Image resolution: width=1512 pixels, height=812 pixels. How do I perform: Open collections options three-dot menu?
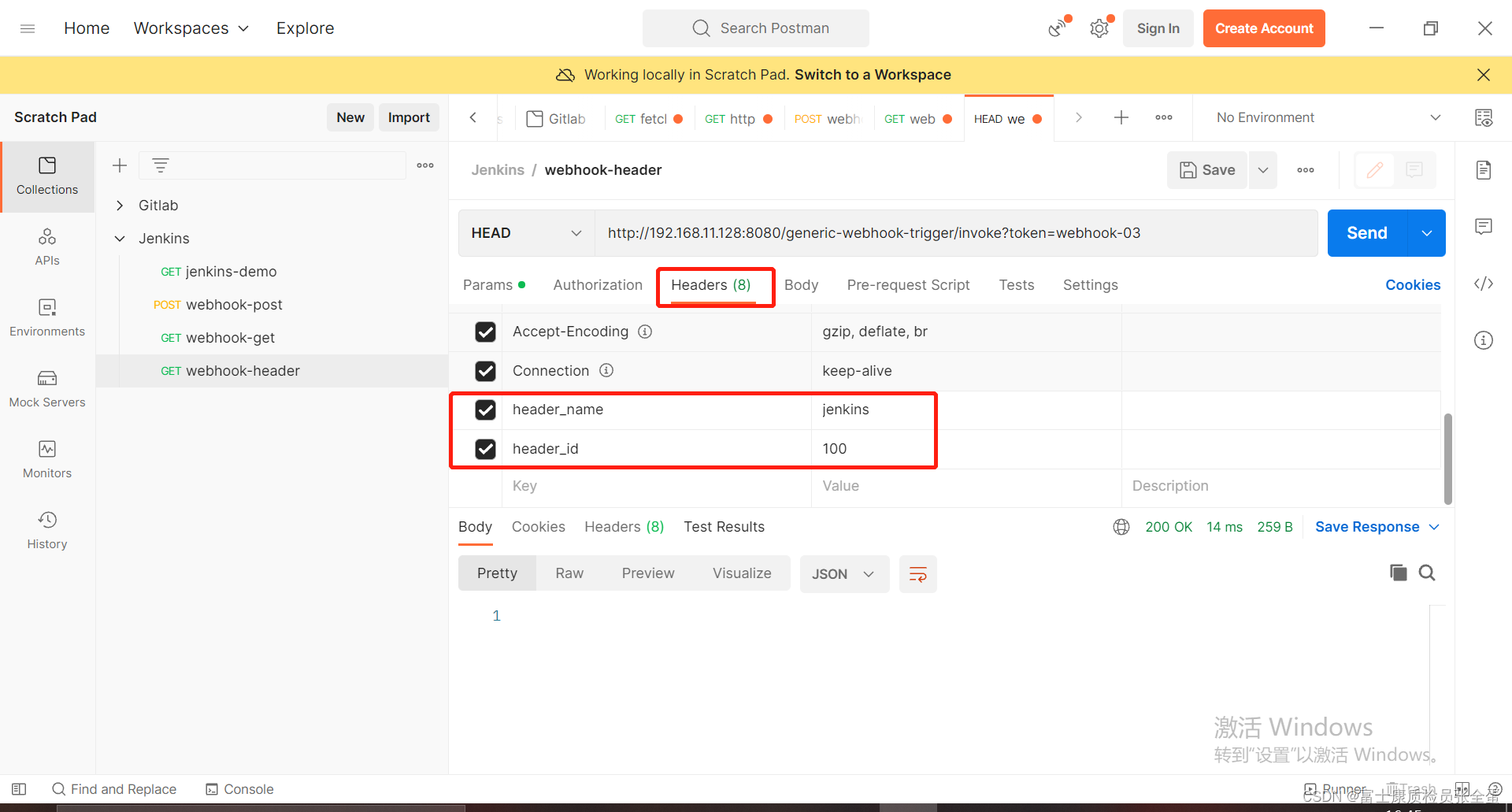pos(425,165)
